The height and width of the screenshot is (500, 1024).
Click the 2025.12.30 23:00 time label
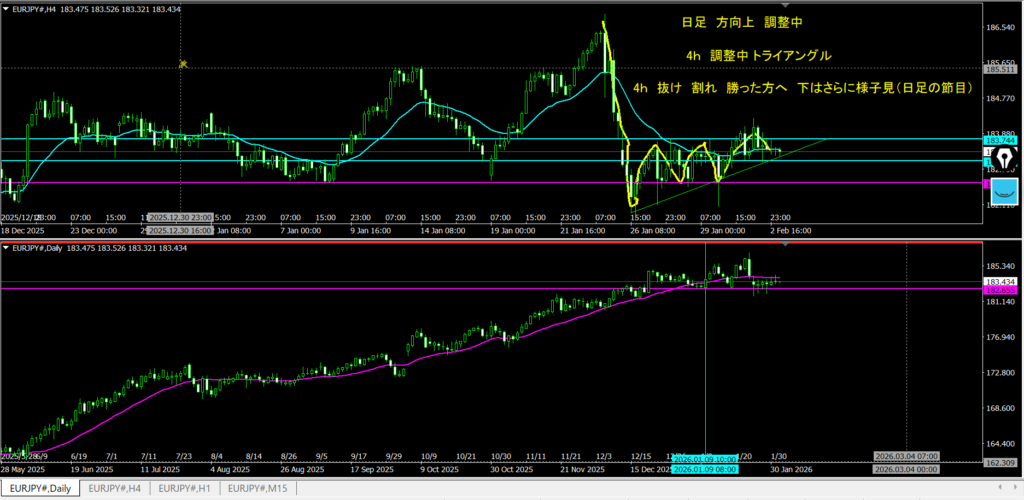(183, 217)
